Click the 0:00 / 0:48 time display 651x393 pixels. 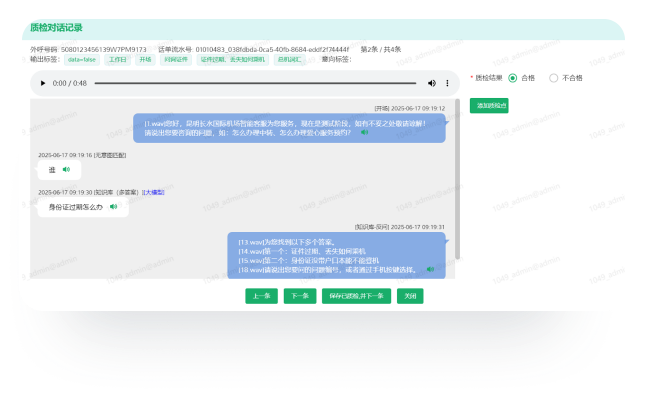(70, 83)
